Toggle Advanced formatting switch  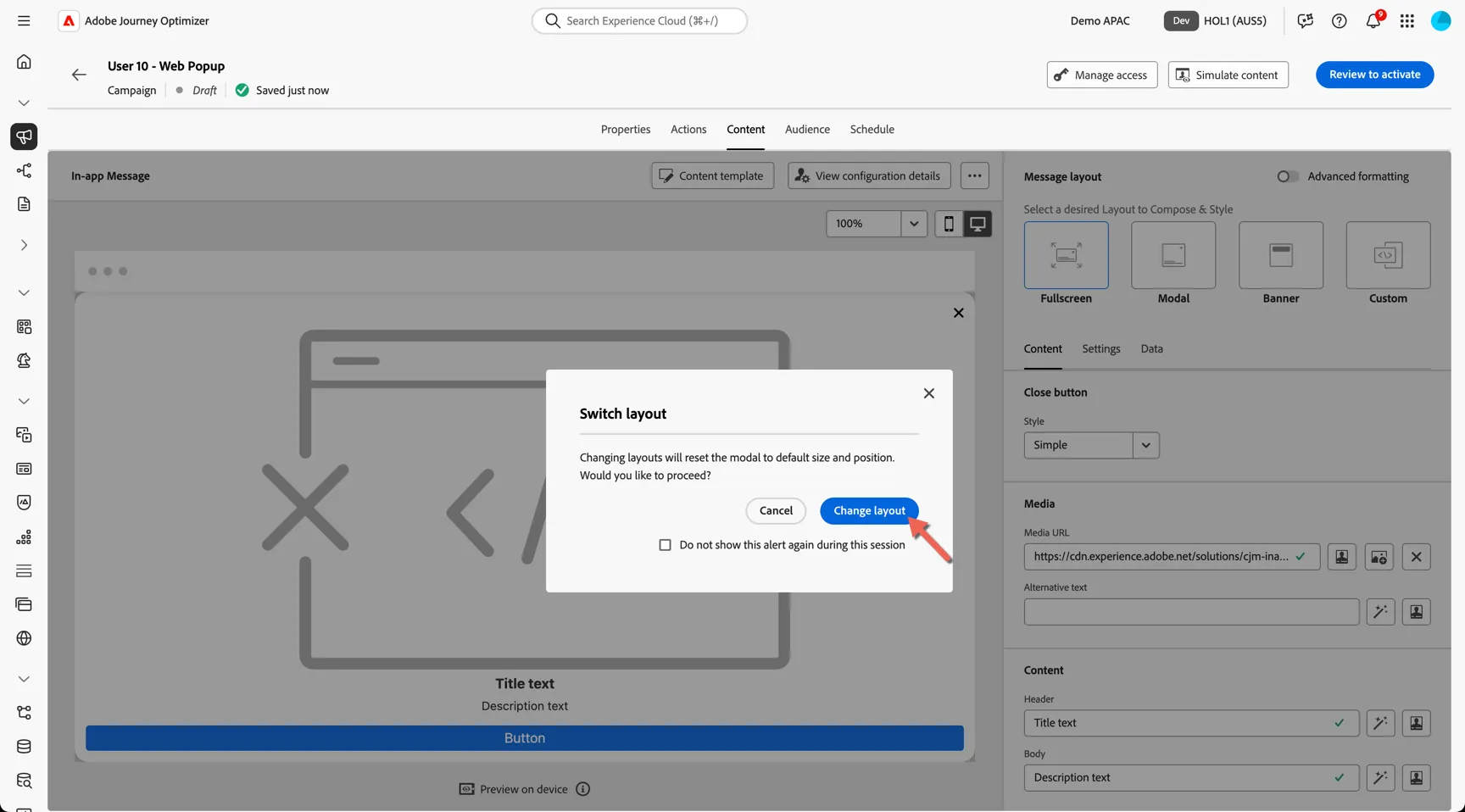pos(1288,176)
